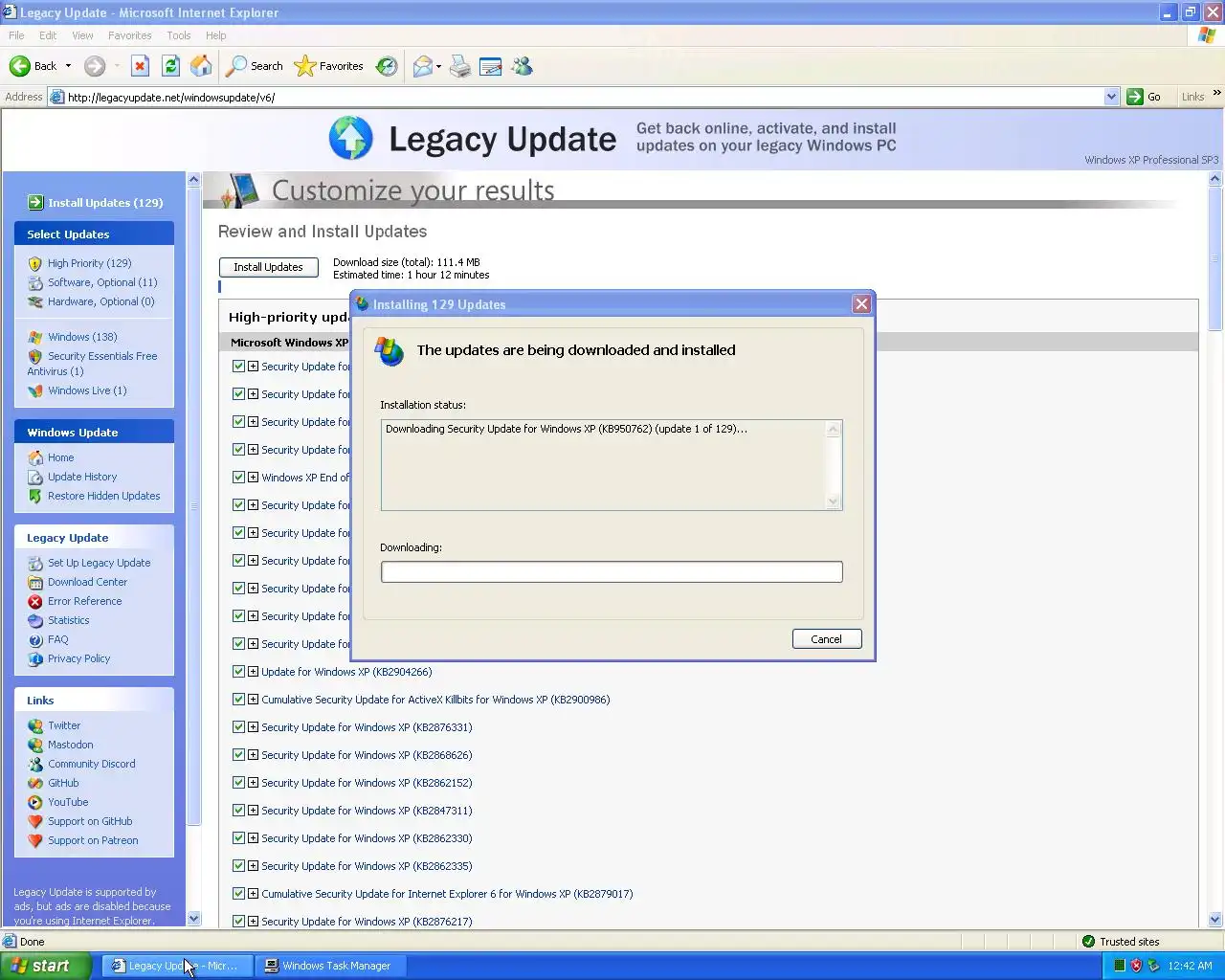
Task: Open the Download Center link
Action: pos(87,582)
